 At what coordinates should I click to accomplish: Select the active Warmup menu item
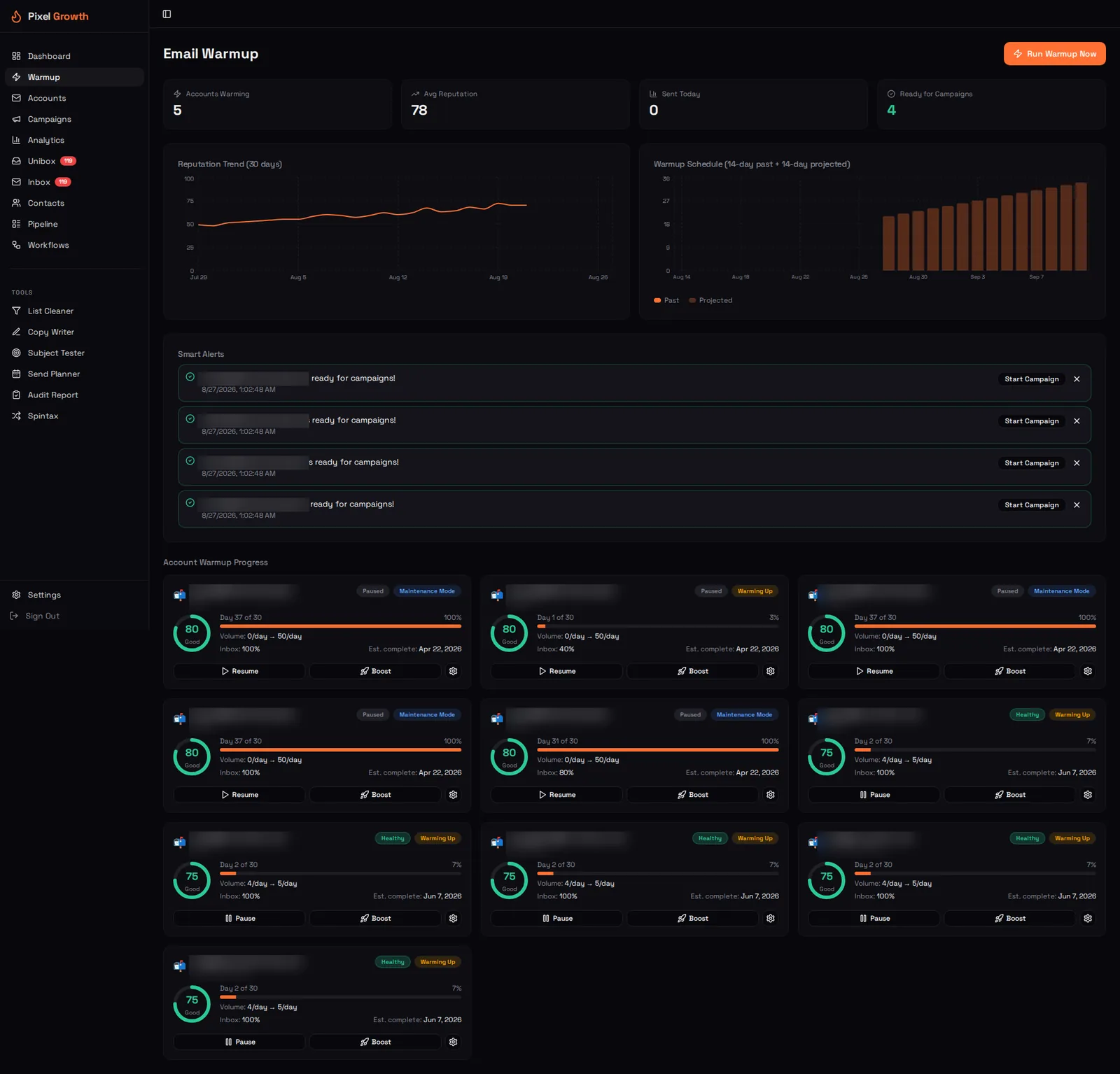pos(74,77)
